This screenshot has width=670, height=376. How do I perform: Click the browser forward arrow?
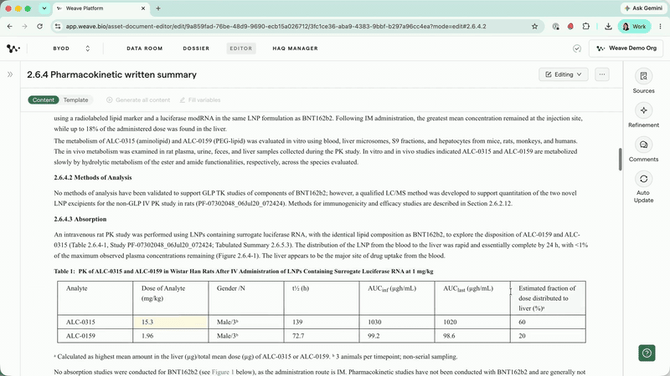pos(24,26)
